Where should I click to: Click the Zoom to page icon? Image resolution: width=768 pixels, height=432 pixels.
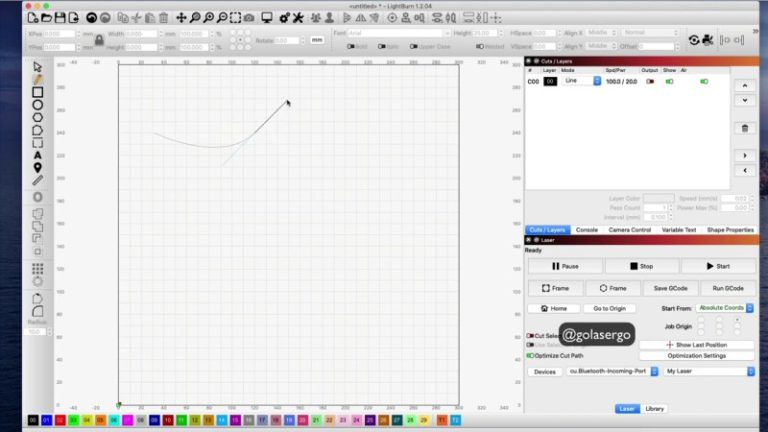click(195, 18)
